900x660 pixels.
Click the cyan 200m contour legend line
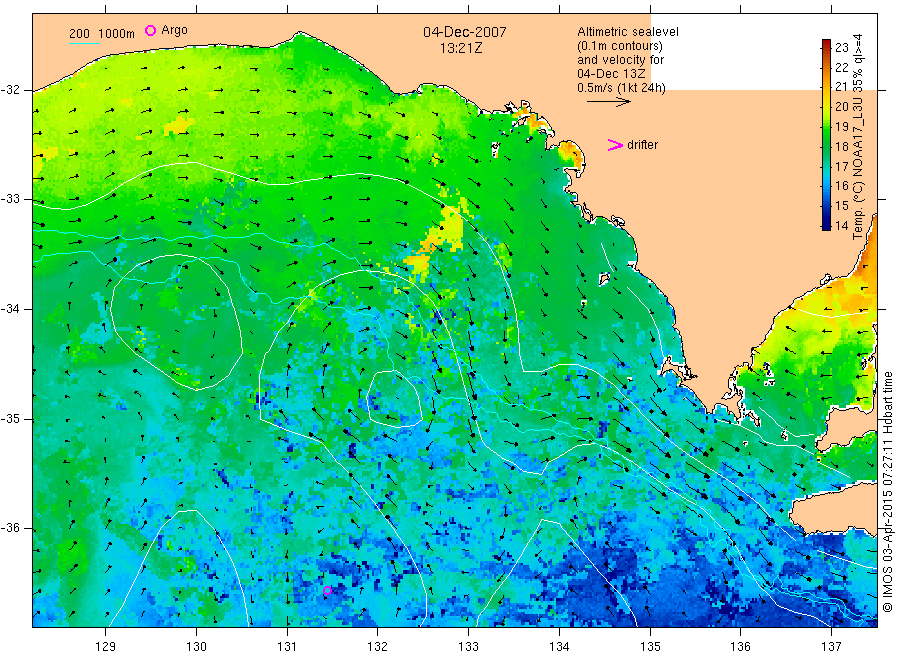84,43
